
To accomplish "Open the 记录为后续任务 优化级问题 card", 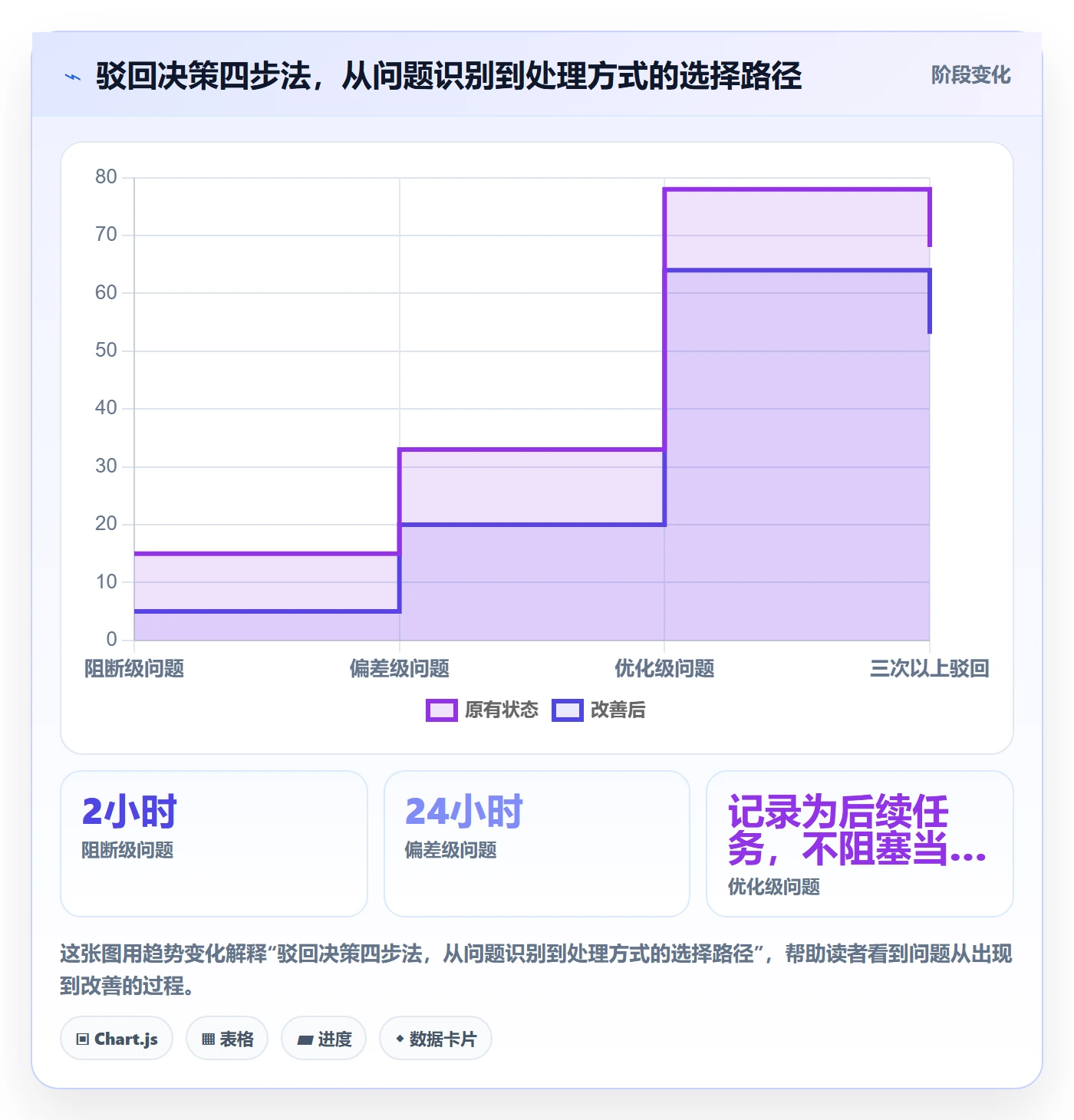I will click(x=860, y=844).
